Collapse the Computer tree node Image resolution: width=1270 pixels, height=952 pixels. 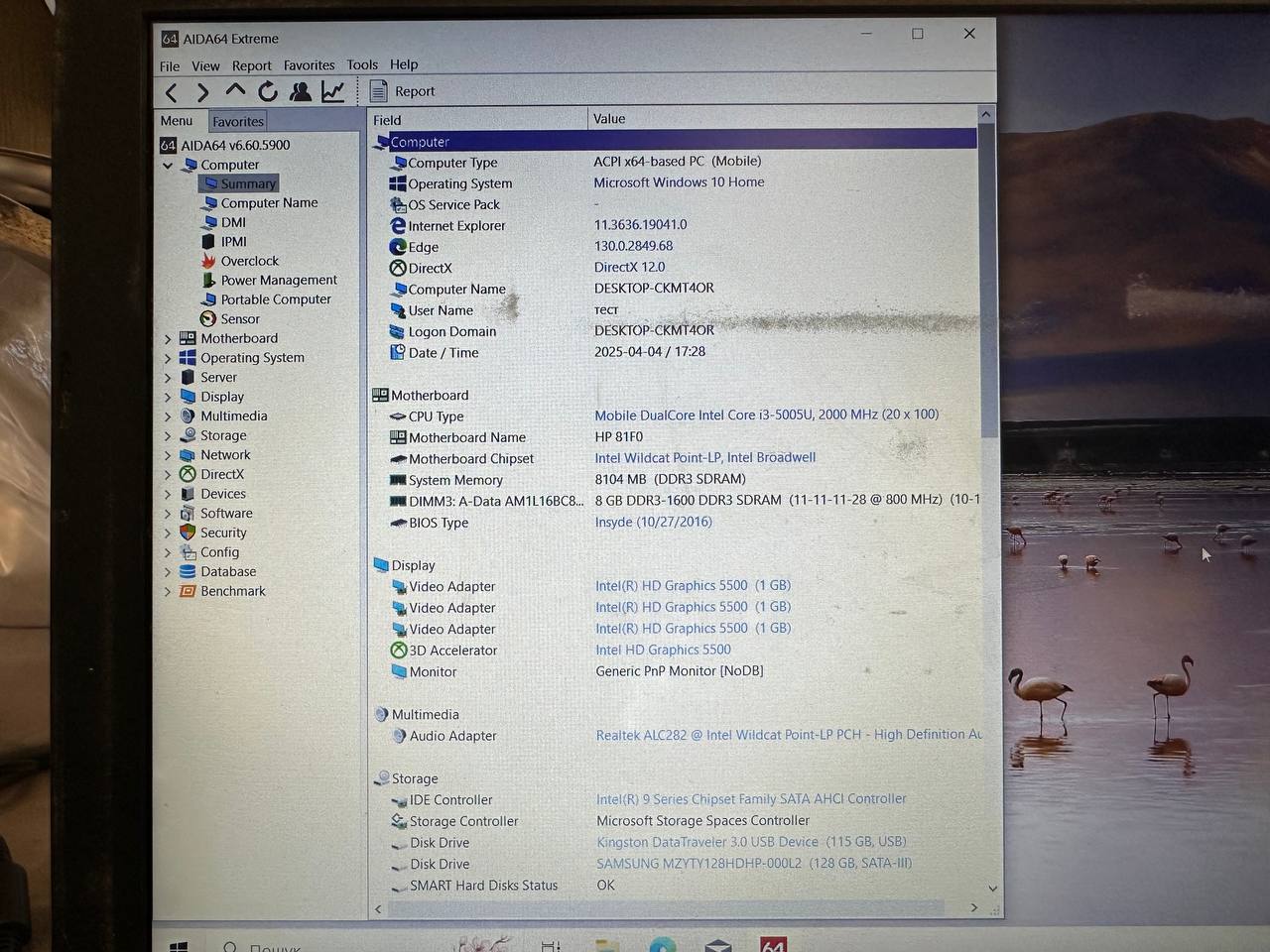[168, 166]
